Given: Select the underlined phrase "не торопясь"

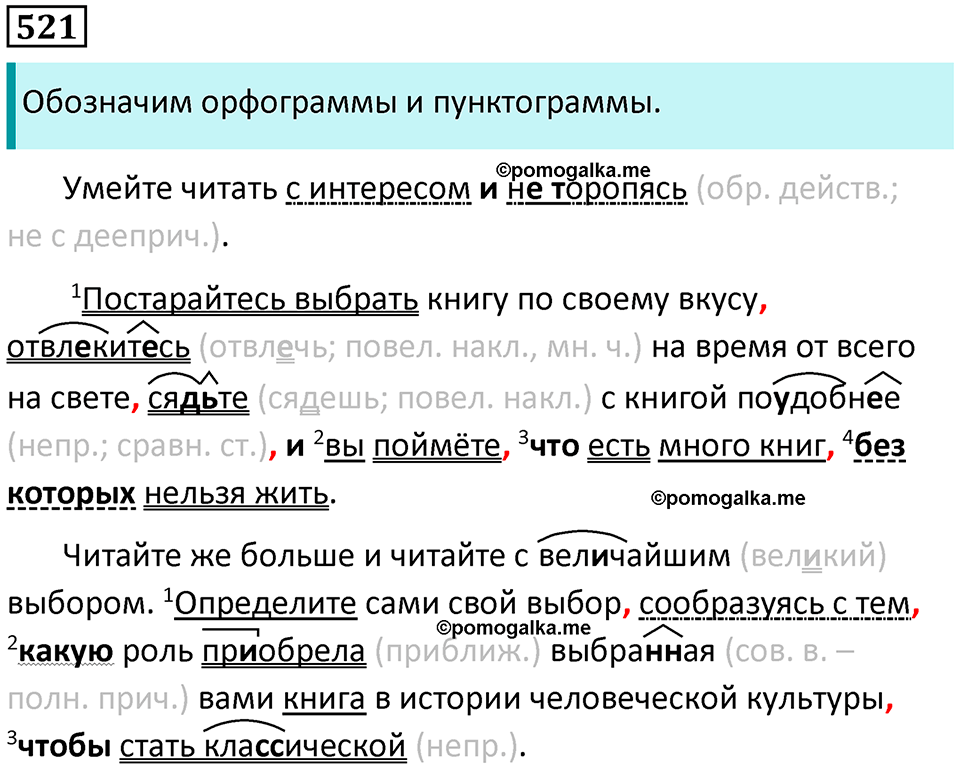Looking at the screenshot, I should tap(597, 190).
